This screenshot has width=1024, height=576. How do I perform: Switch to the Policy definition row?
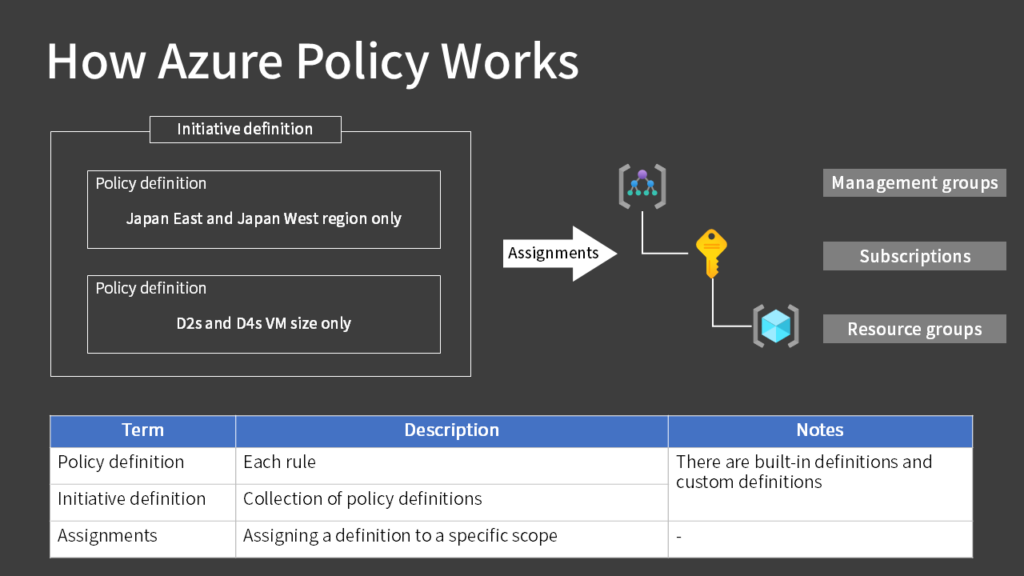pos(119,462)
